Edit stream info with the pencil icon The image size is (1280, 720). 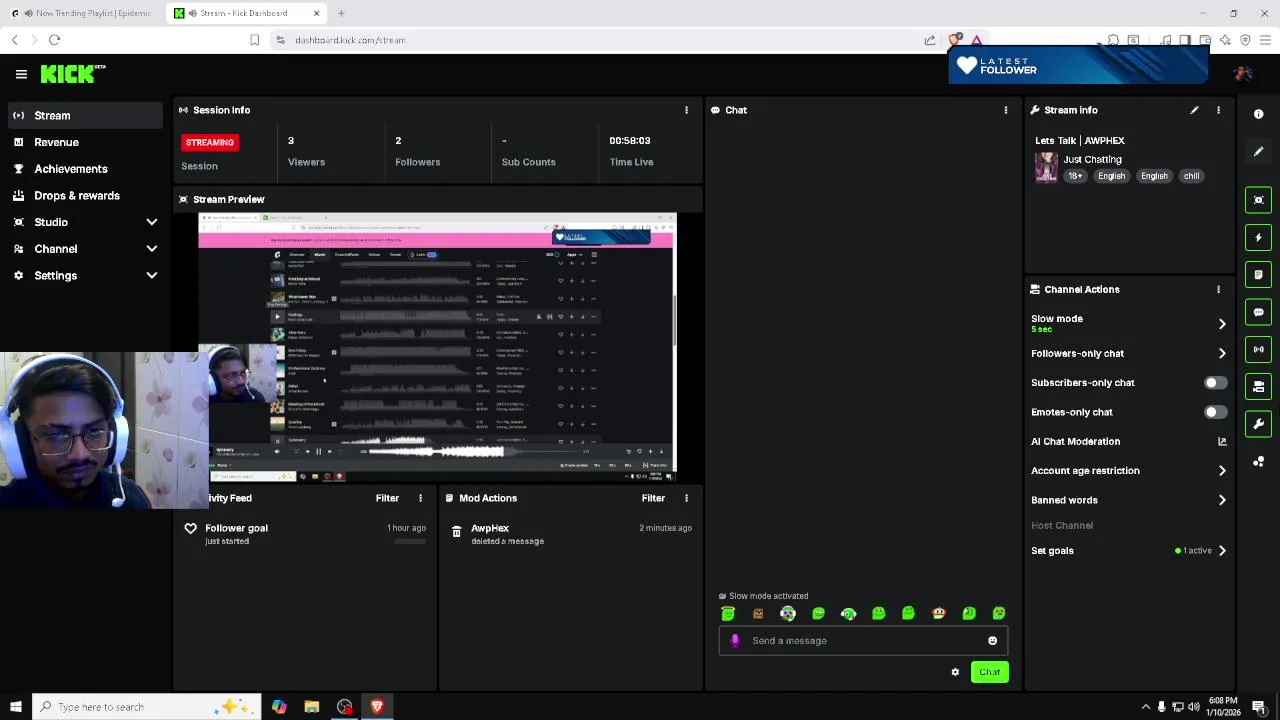(x=1194, y=110)
